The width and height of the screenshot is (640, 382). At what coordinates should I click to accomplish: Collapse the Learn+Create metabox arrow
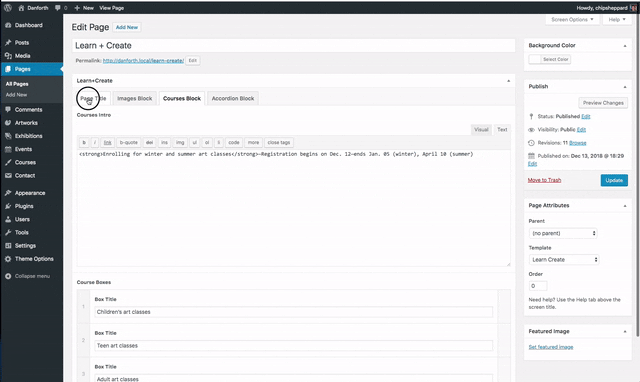tap(508, 81)
